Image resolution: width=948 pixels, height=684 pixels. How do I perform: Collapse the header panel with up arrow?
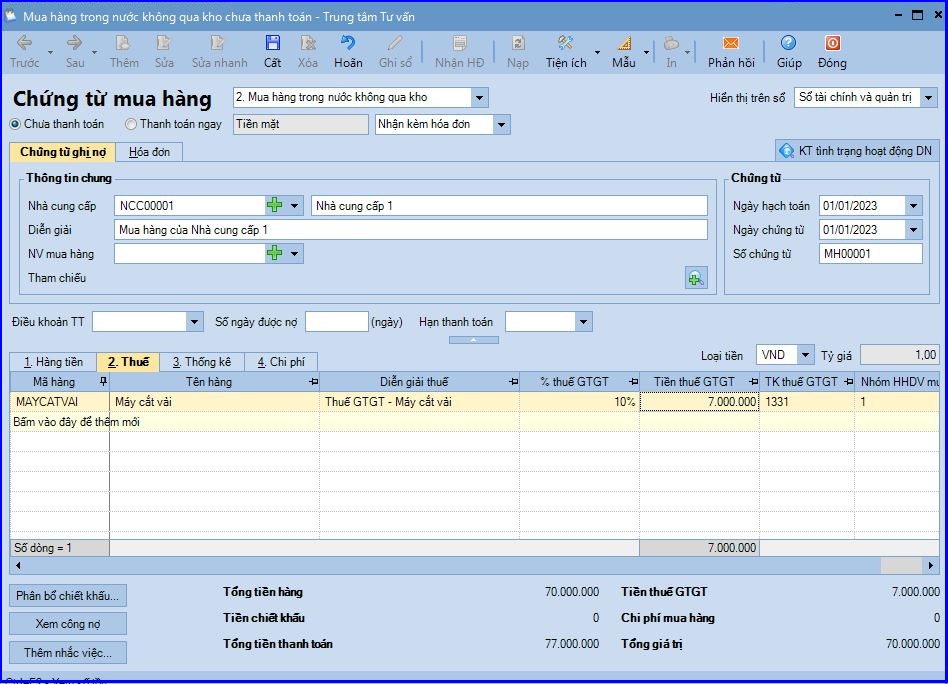474,340
